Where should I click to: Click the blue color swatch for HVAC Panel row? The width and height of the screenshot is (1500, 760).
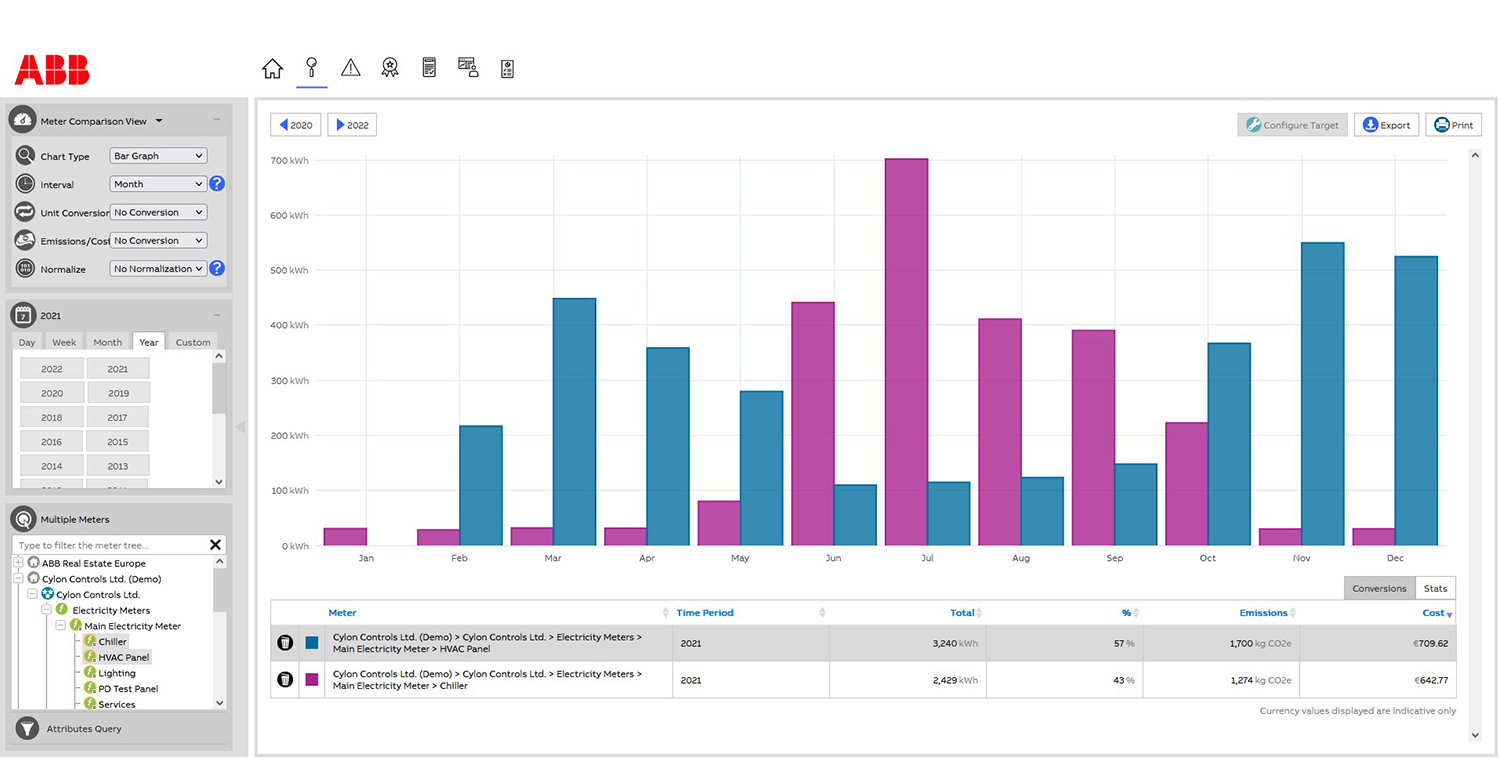pyautogui.click(x=310, y=643)
